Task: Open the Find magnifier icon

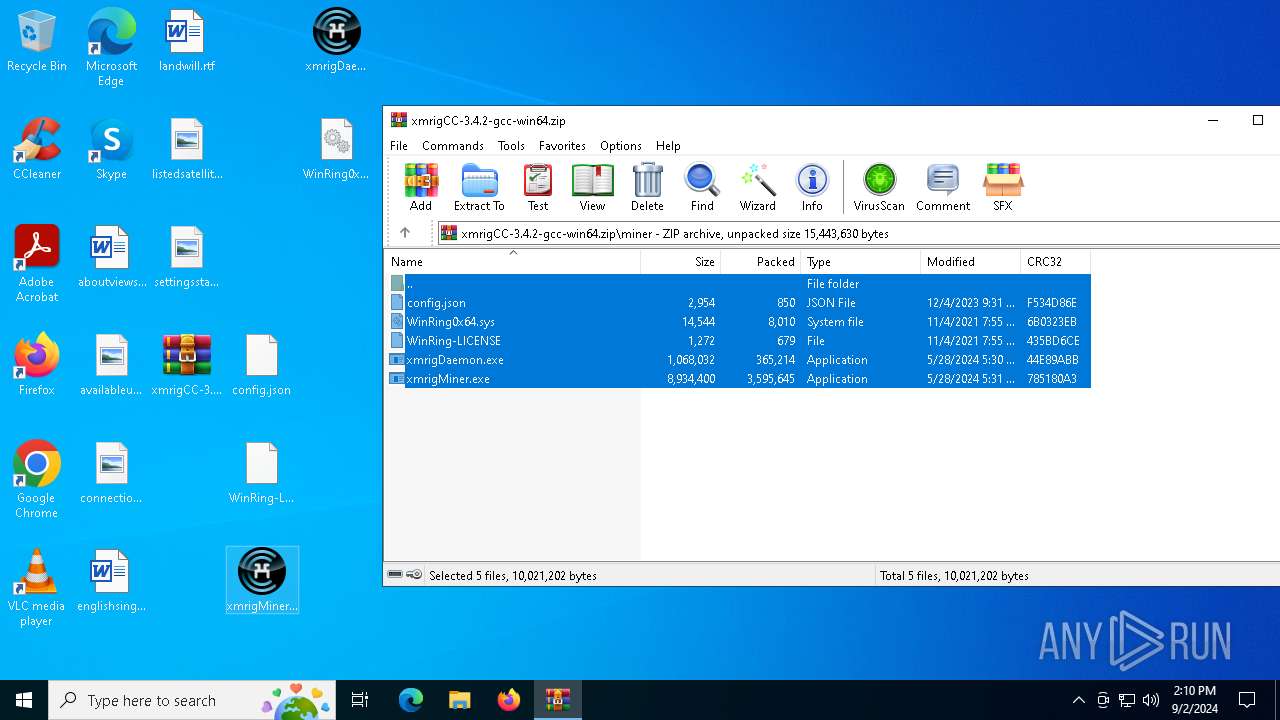Action: 702,187
